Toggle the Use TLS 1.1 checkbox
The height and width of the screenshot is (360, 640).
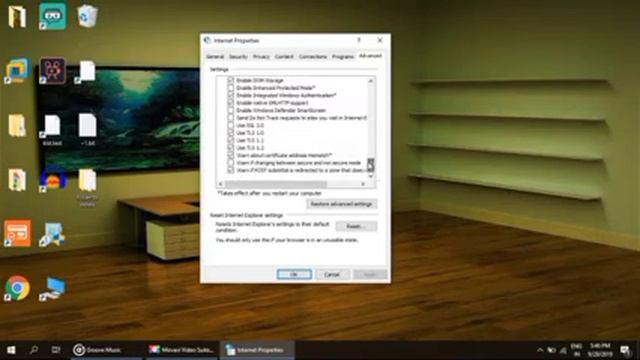click(231, 140)
